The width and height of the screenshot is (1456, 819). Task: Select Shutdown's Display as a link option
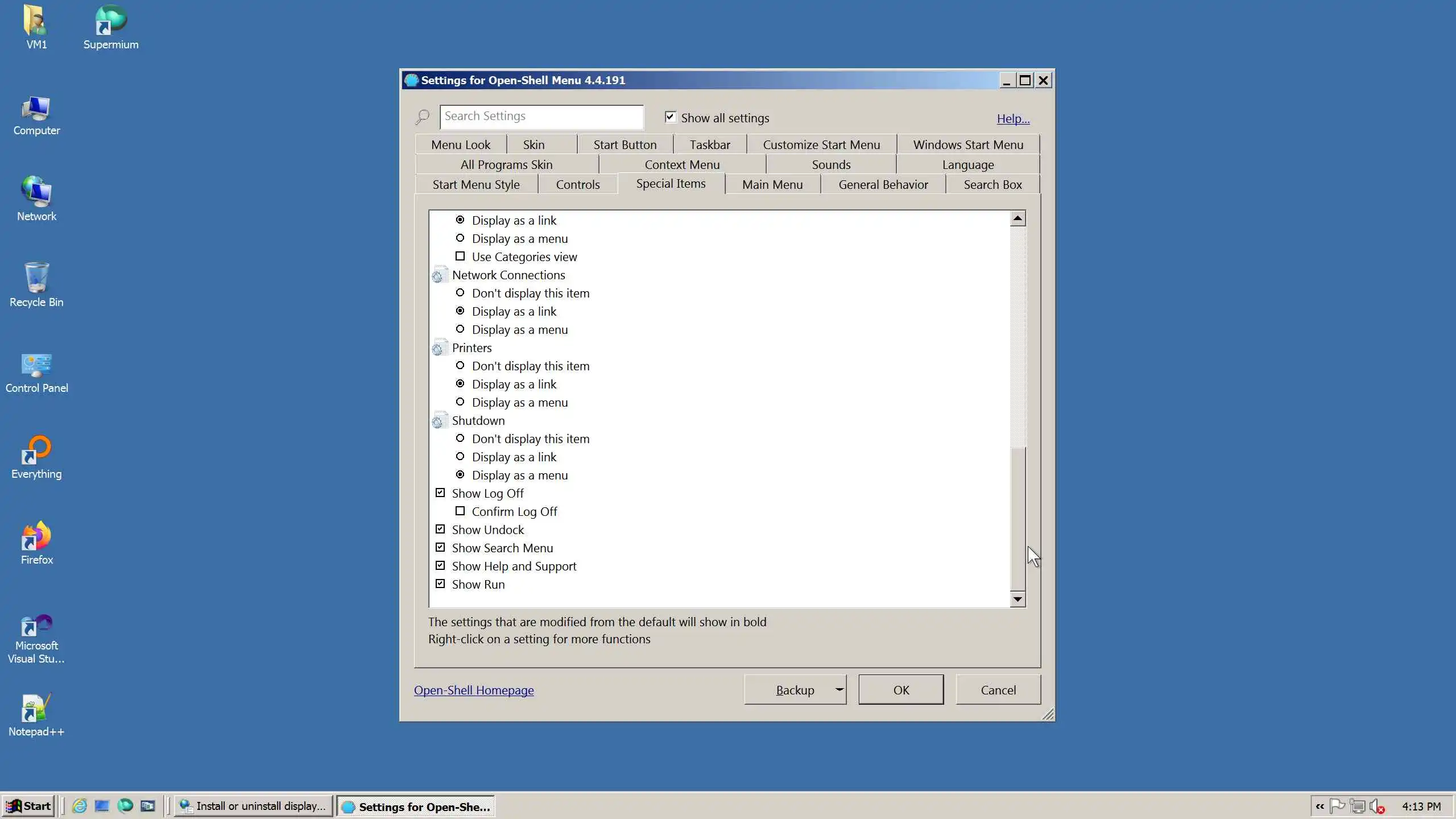click(x=460, y=457)
